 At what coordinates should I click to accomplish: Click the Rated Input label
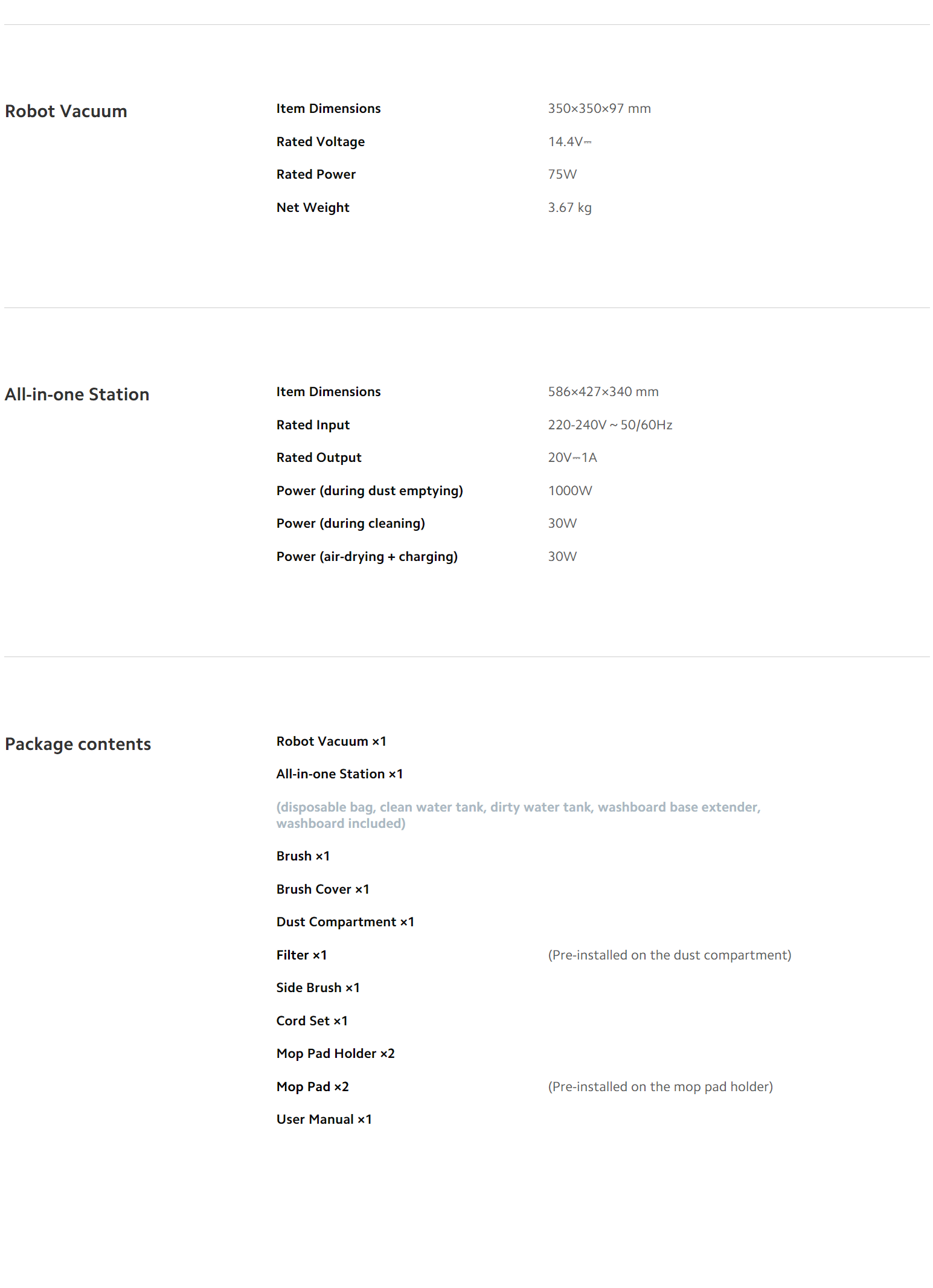point(312,425)
